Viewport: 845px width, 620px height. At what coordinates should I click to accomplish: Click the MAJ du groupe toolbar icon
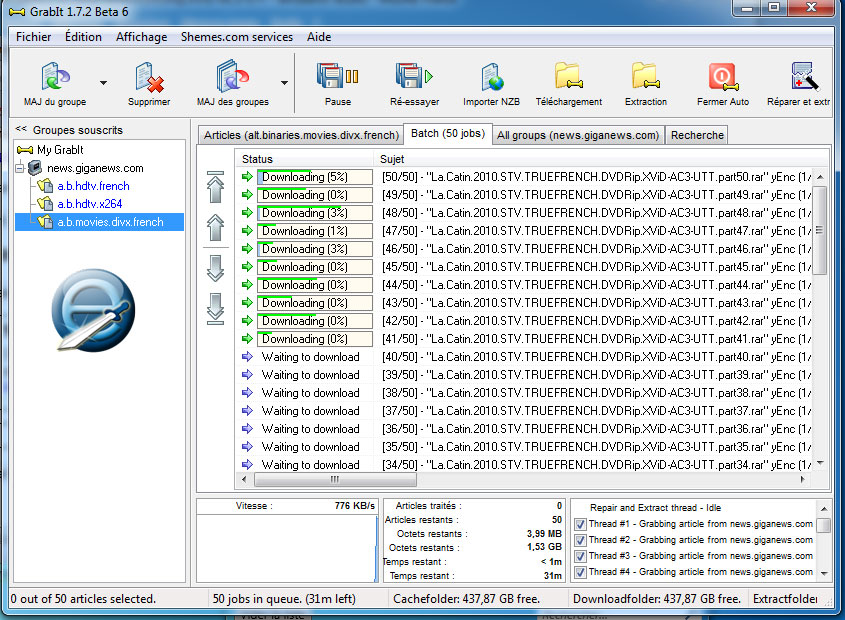tap(55, 75)
